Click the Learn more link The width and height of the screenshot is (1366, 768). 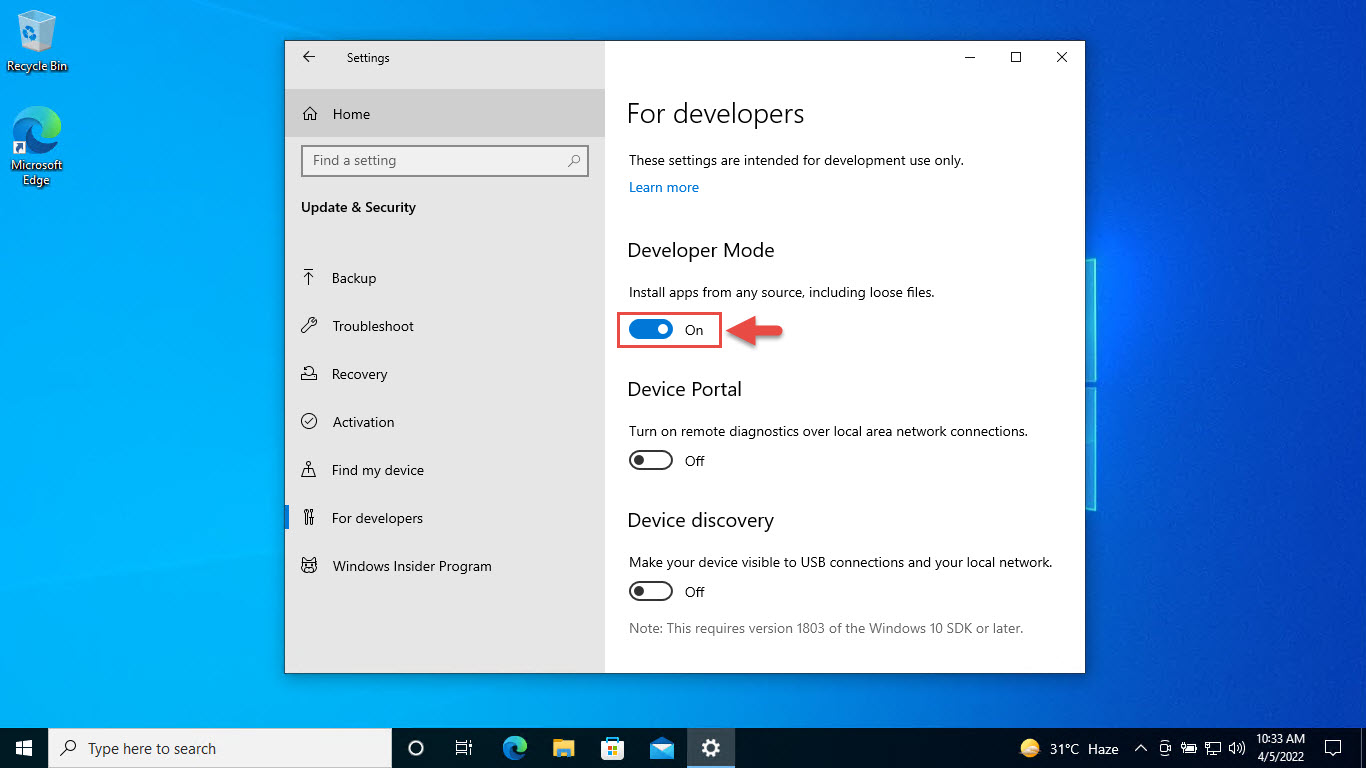[x=664, y=187]
